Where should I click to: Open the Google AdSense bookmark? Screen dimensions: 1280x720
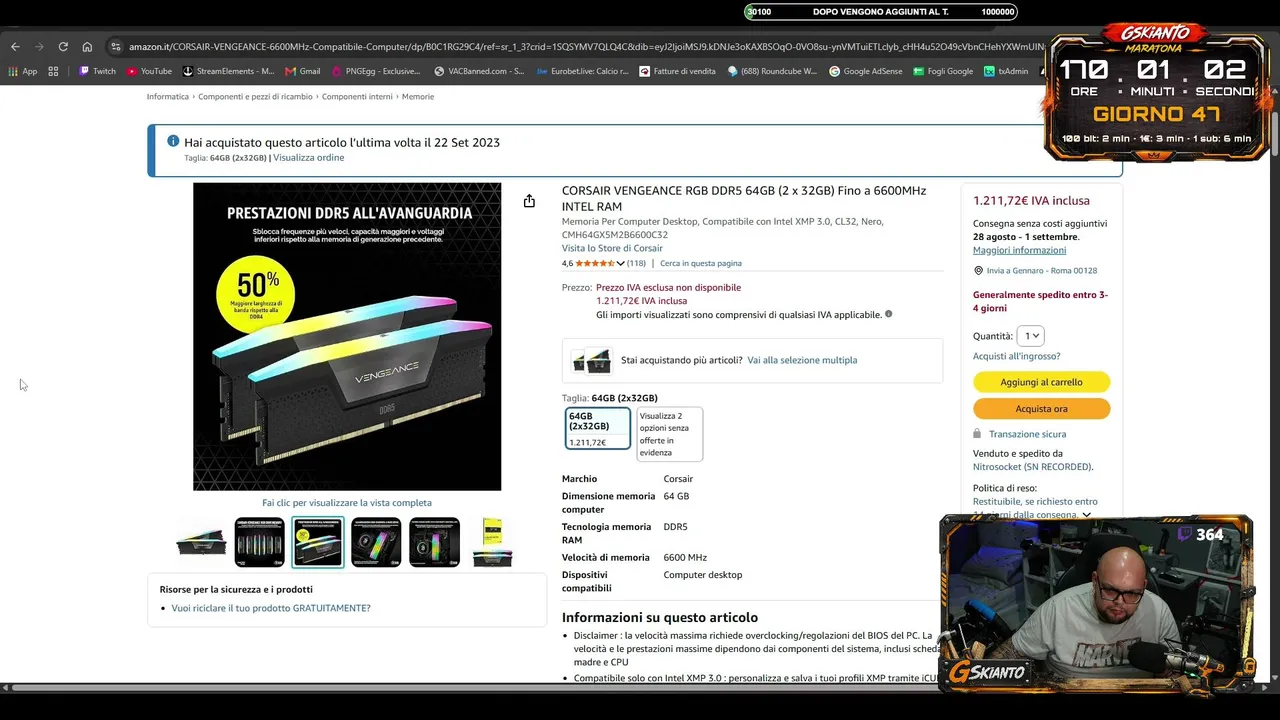pos(865,71)
